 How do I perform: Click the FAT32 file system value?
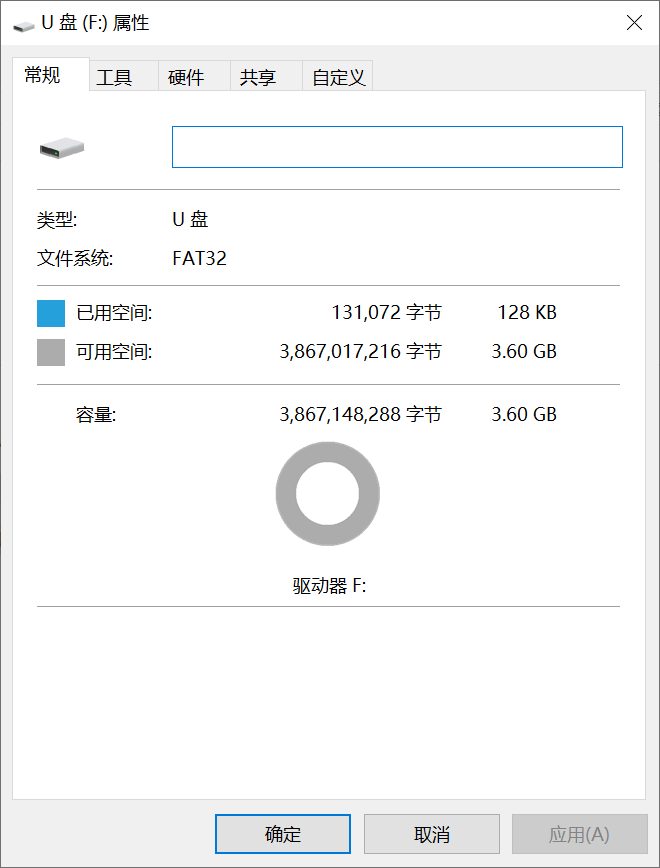tap(199, 259)
